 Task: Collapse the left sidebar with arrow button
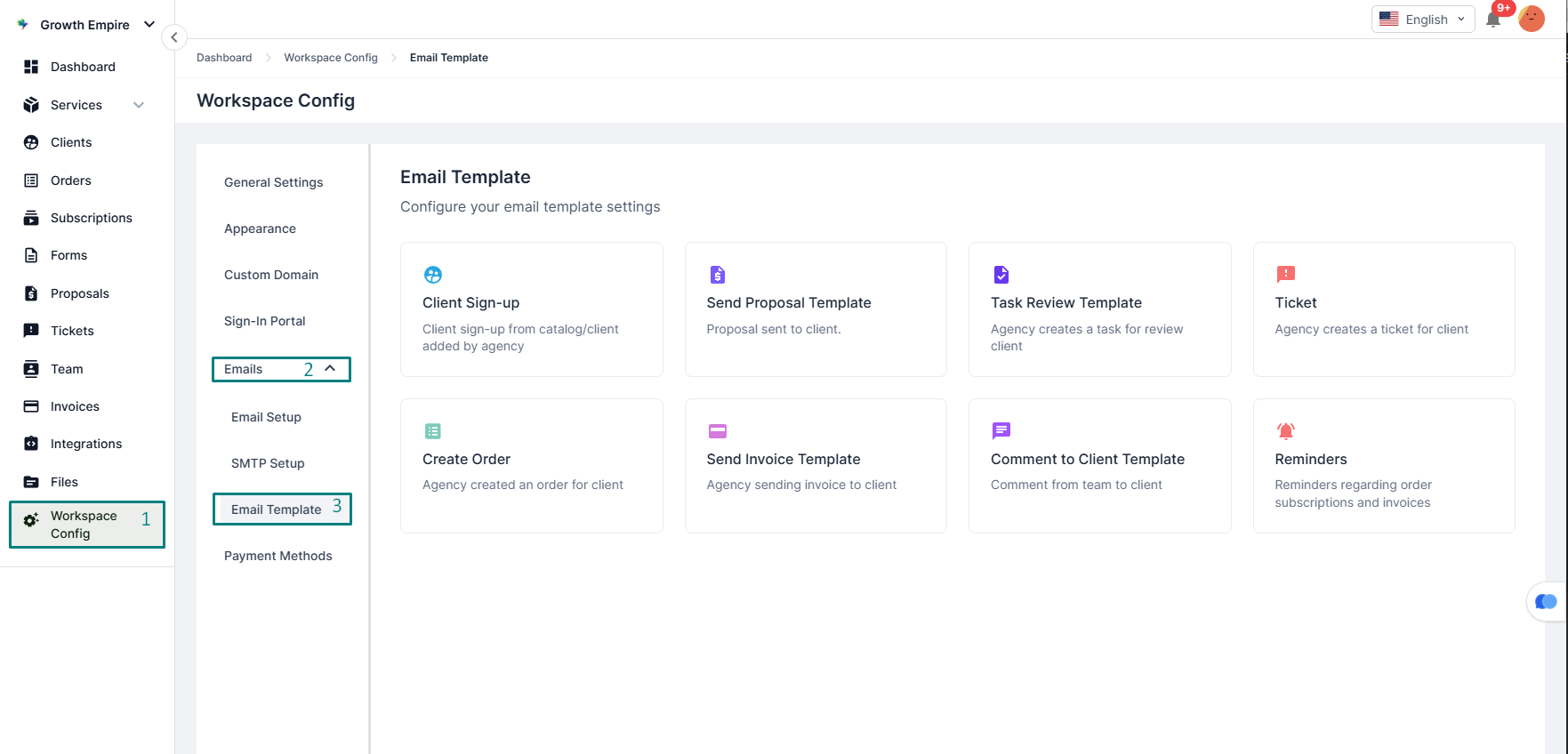pyautogui.click(x=174, y=37)
